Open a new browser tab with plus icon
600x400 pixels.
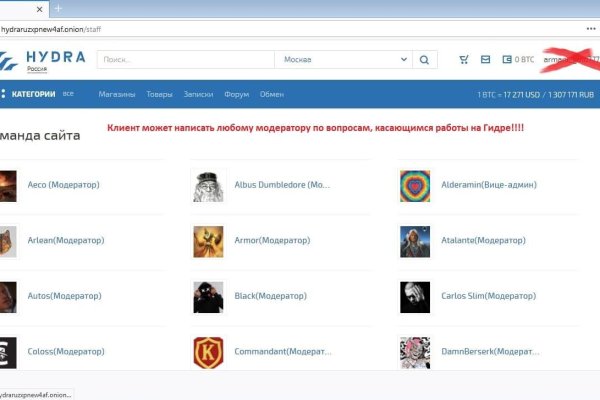tap(58, 8)
